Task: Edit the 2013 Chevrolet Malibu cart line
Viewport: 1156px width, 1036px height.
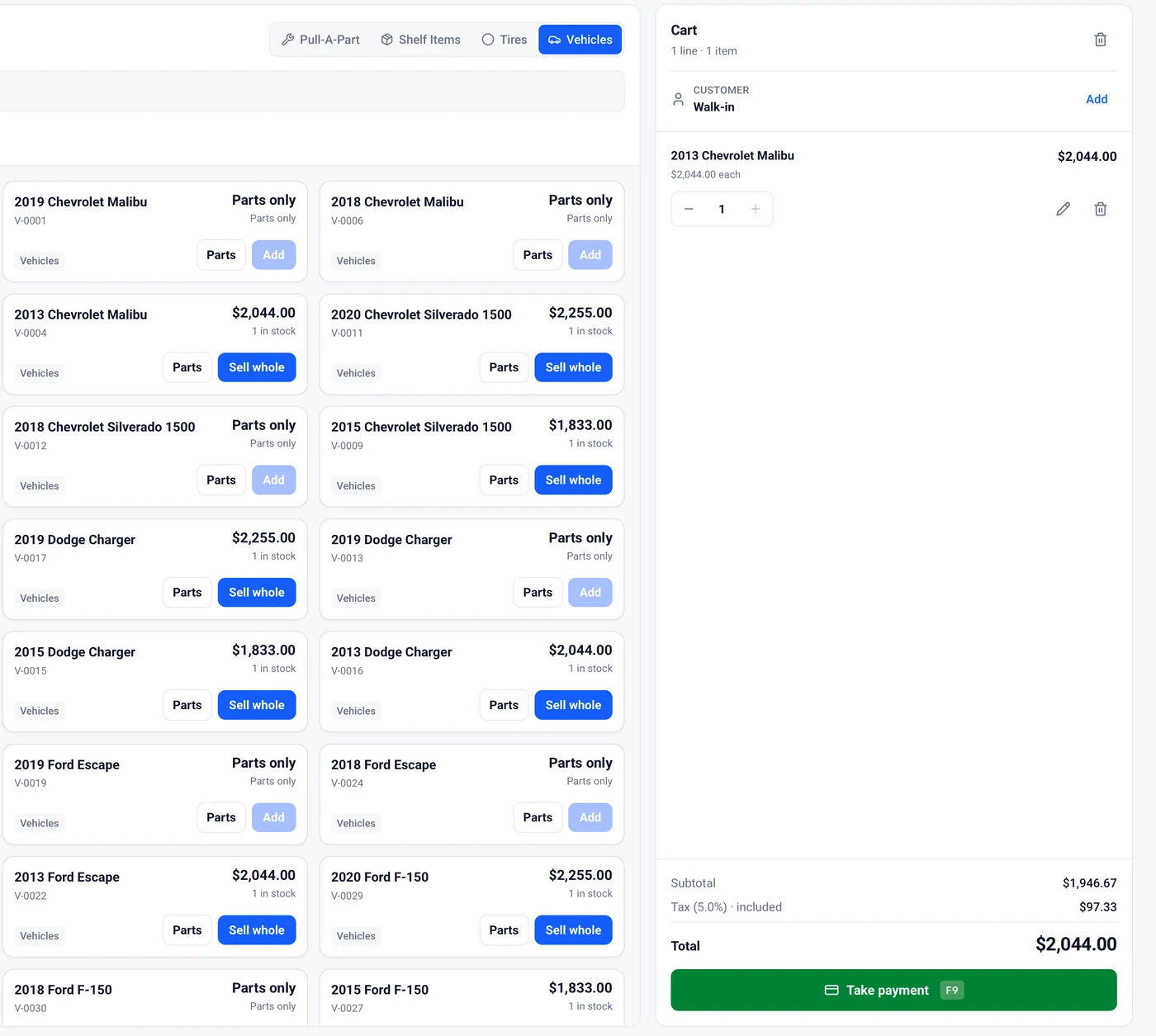Action: click(x=1063, y=209)
